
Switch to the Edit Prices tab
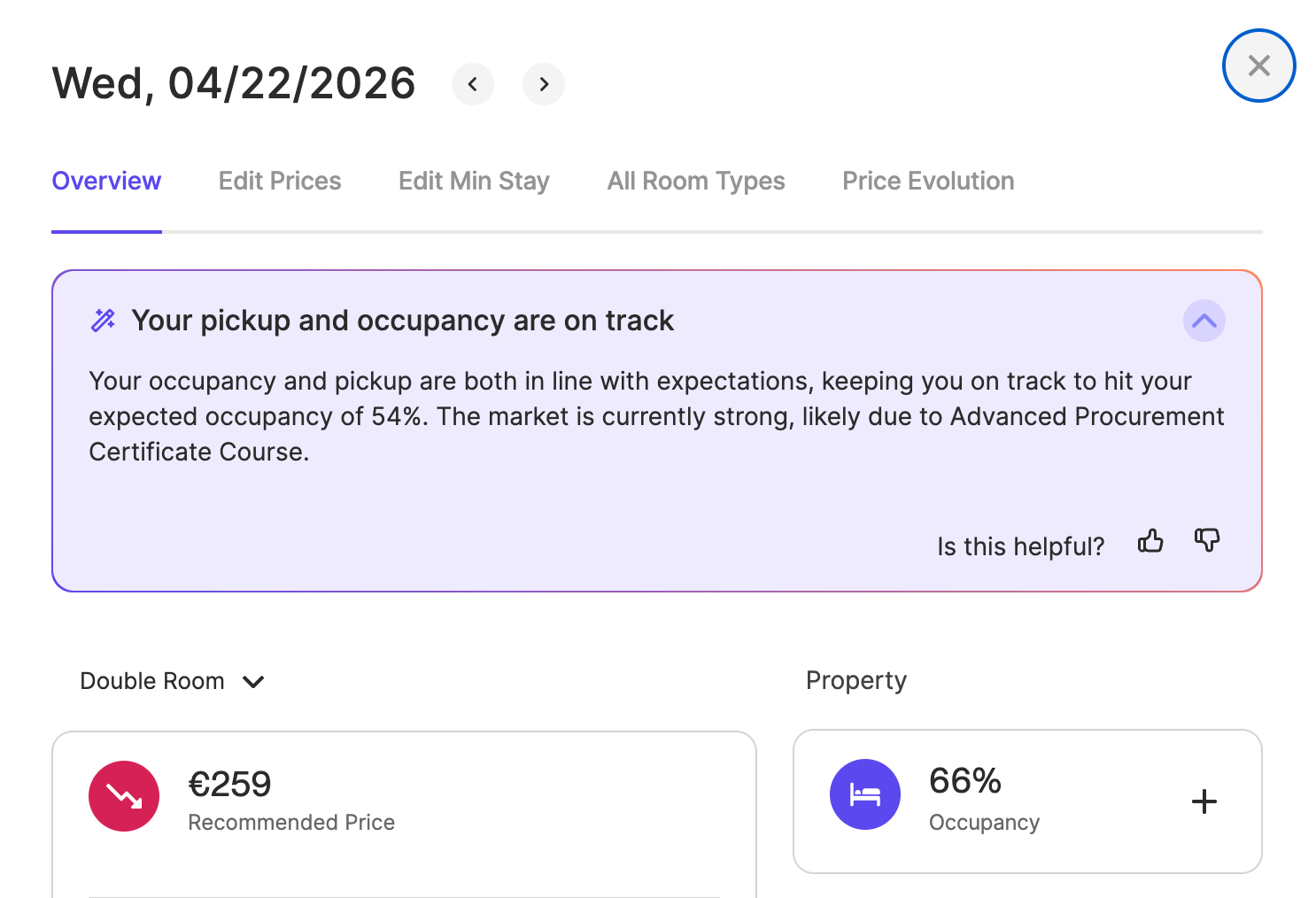(280, 181)
